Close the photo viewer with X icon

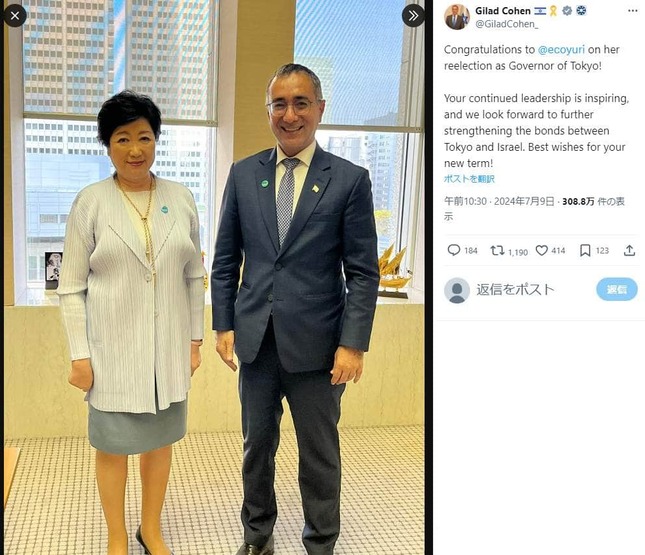(15, 16)
